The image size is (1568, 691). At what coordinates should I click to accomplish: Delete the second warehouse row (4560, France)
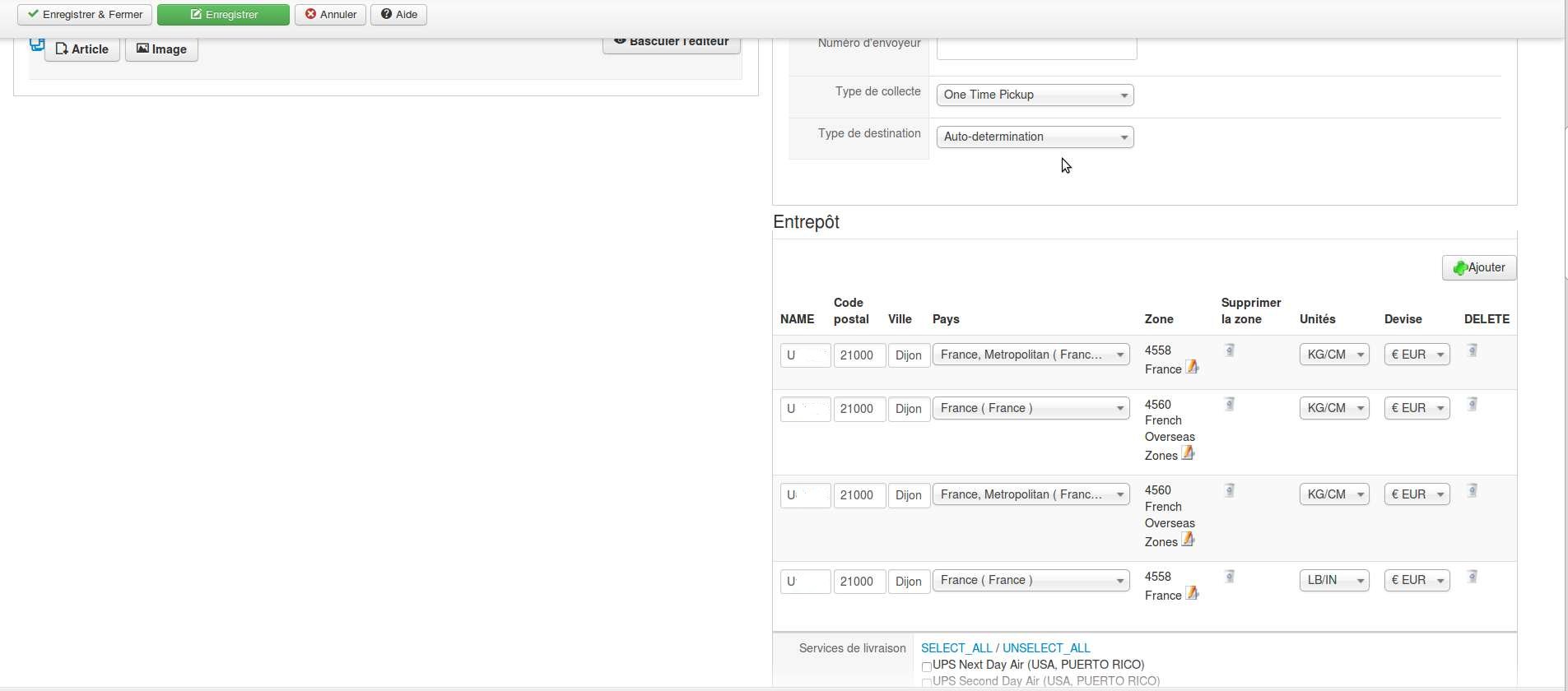click(x=1473, y=404)
